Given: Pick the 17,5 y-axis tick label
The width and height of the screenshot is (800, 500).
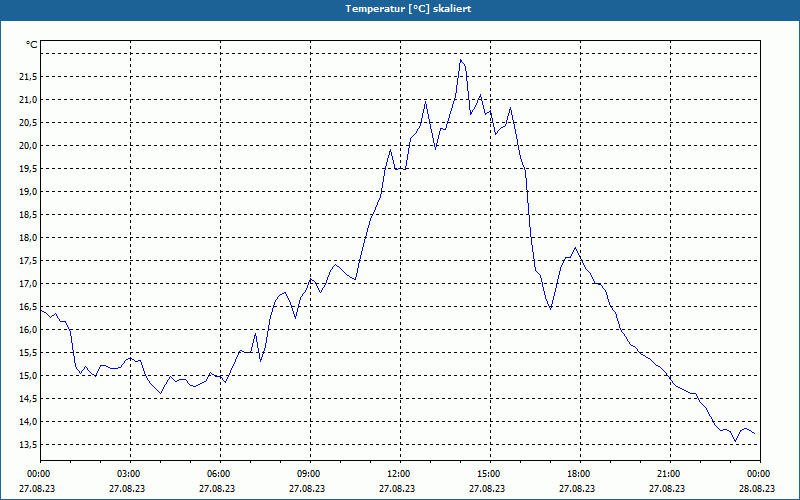Looking at the screenshot, I should pos(28,260).
